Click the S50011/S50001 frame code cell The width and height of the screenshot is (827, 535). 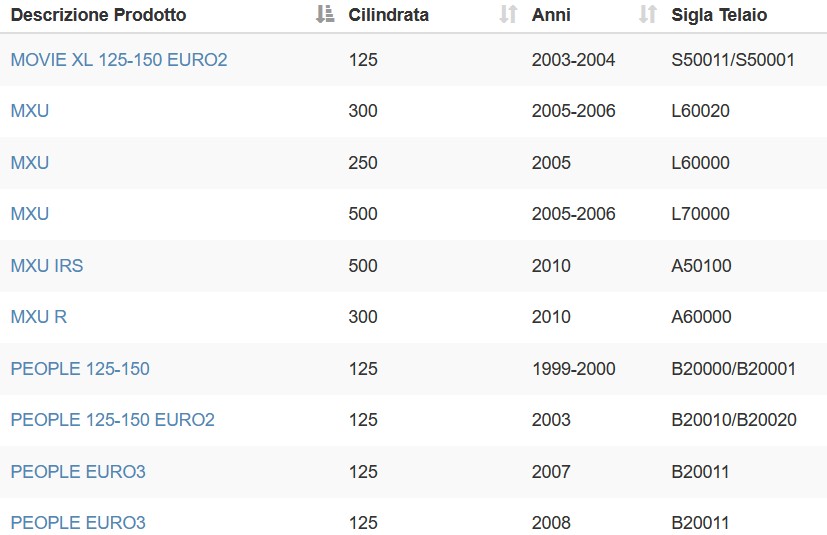(733, 60)
